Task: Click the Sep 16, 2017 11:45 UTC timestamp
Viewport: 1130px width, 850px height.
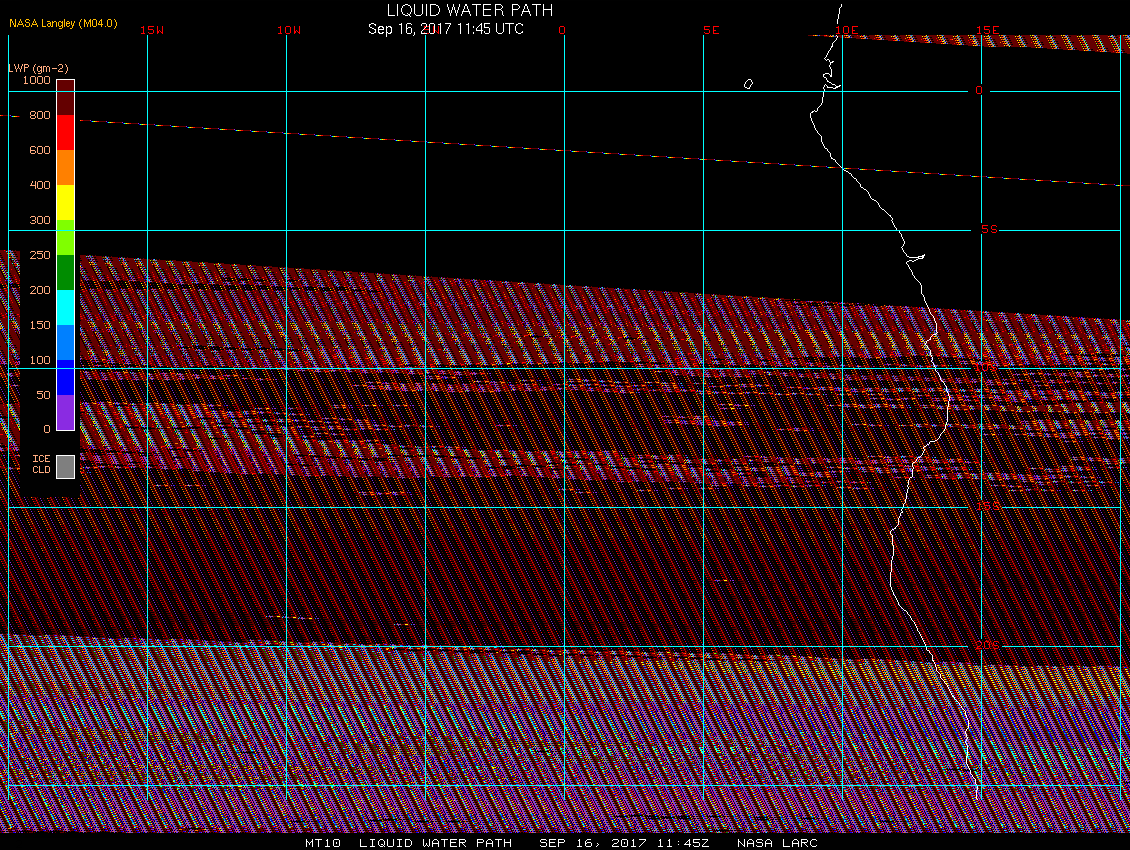Action: click(446, 29)
